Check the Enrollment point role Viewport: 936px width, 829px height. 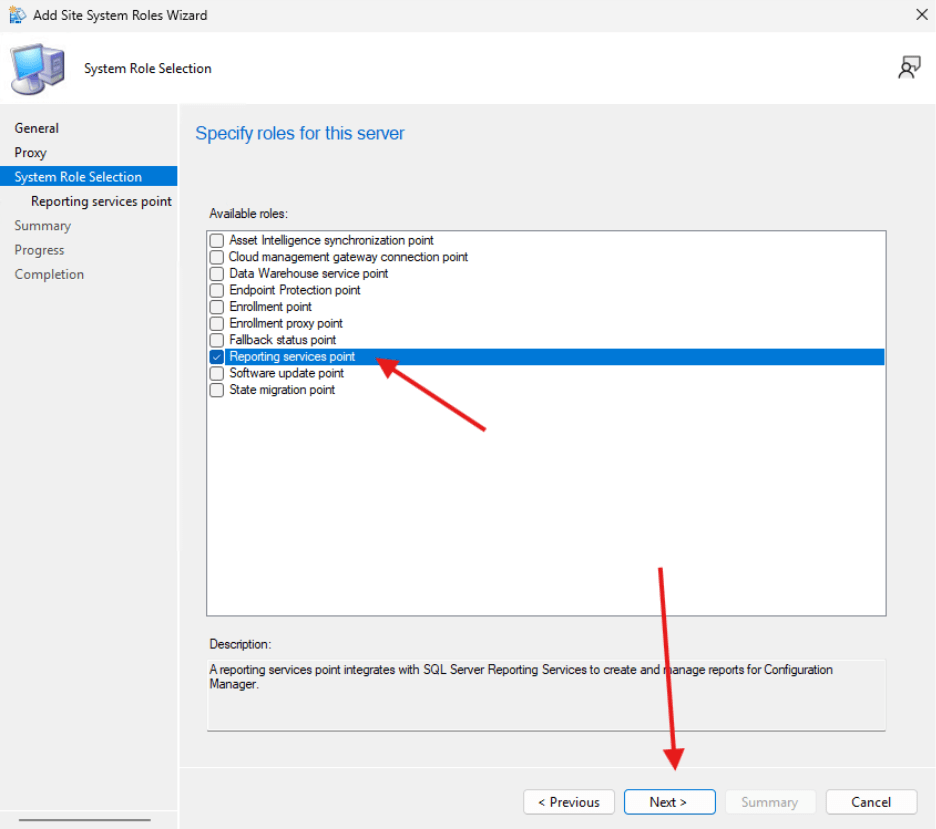tap(217, 307)
